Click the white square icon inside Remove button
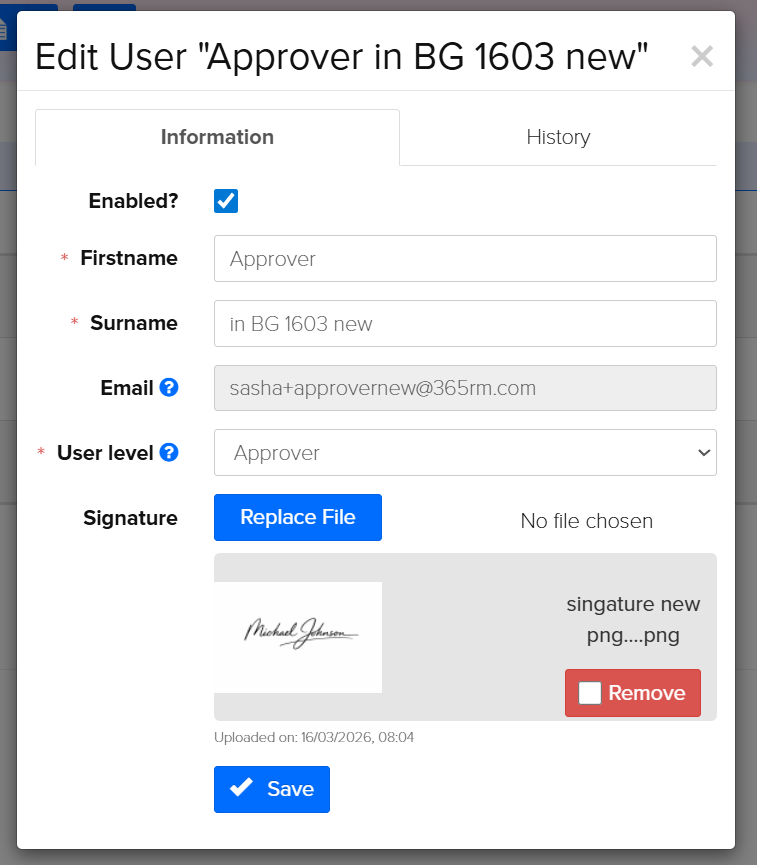 tap(590, 692)
